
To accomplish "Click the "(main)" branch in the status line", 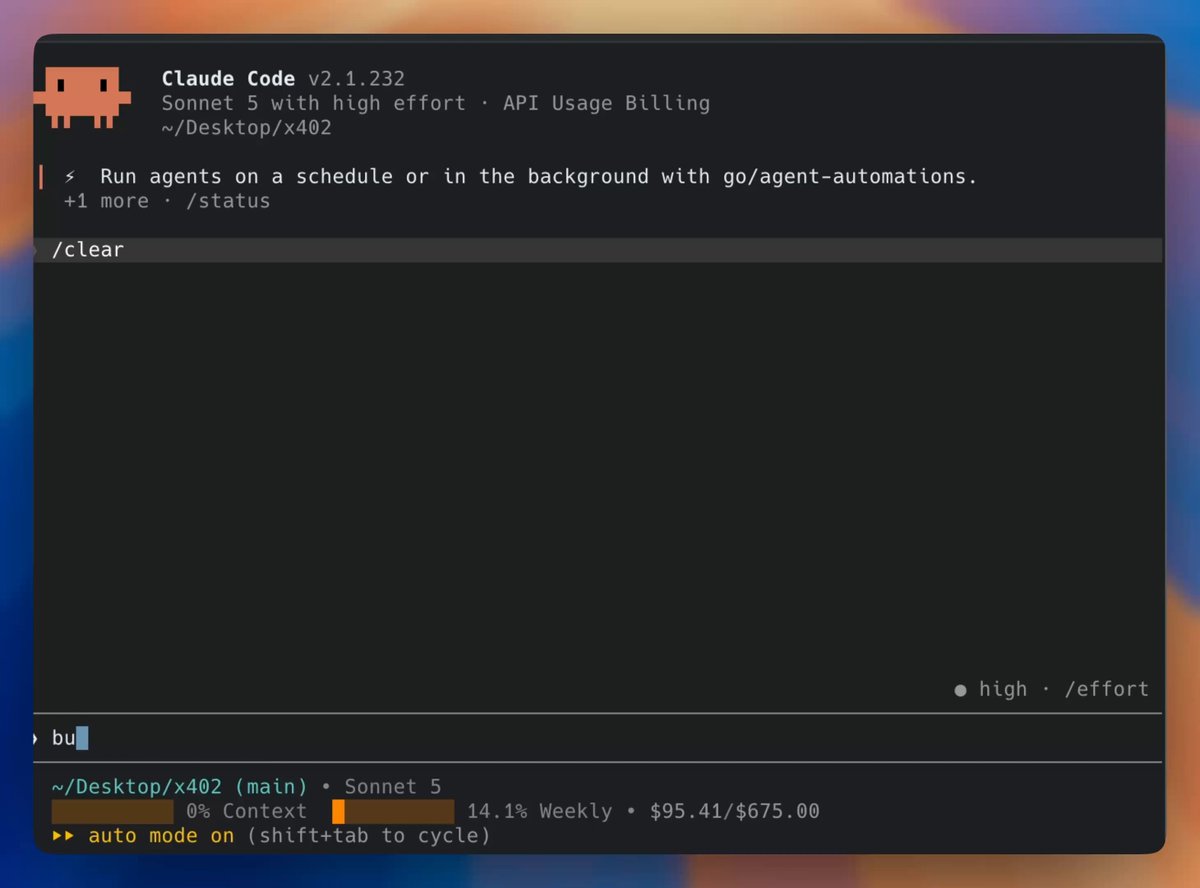I will (271, 787).
